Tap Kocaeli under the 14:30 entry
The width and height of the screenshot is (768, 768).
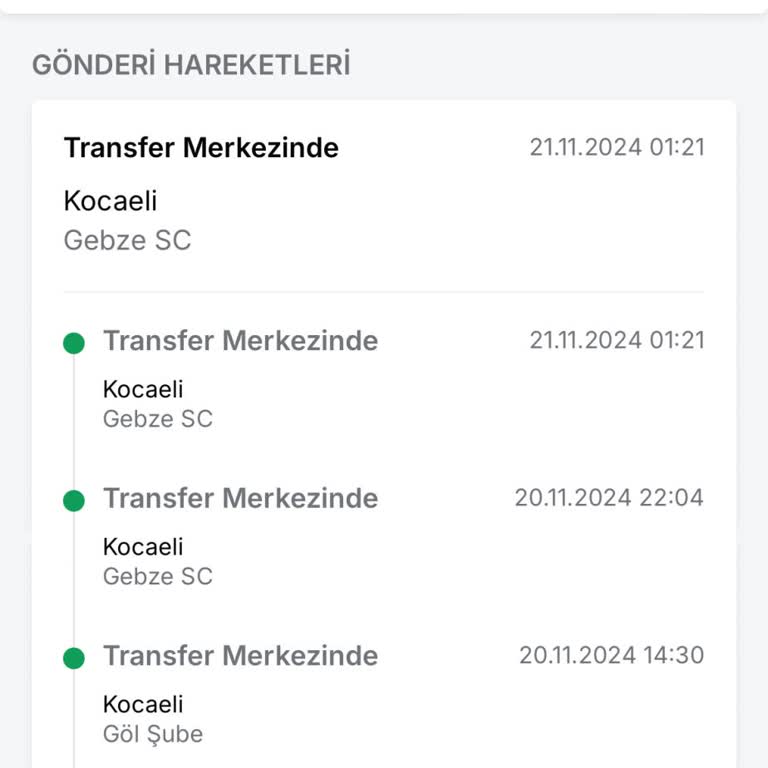point(143,704)
